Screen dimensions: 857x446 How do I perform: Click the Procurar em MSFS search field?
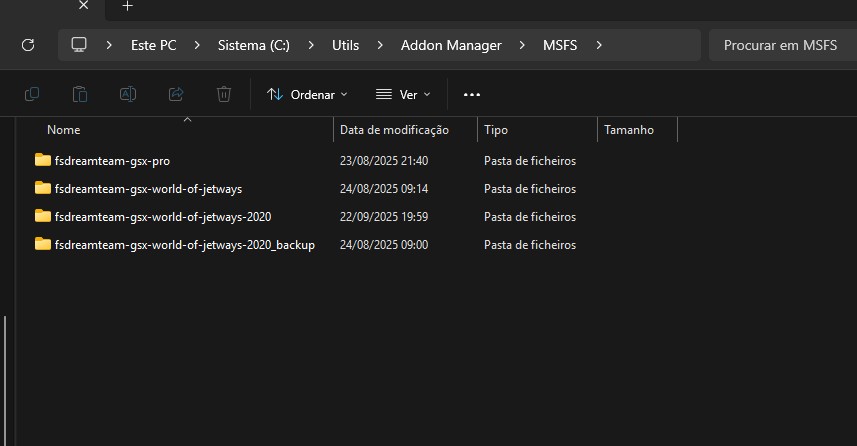pyautogui.click(x=780, y=45)
